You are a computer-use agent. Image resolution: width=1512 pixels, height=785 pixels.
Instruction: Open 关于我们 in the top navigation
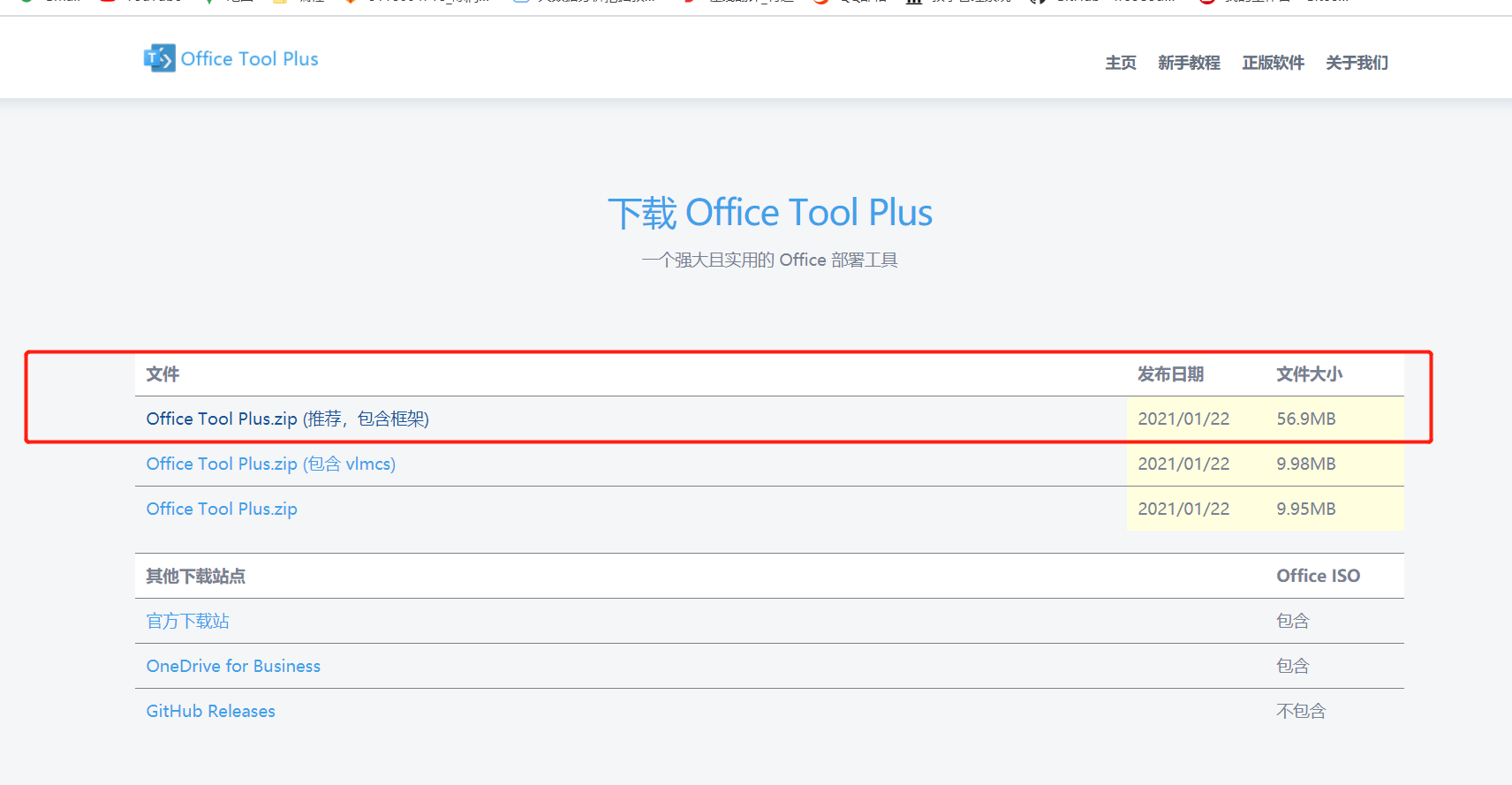coord(1357,63)
